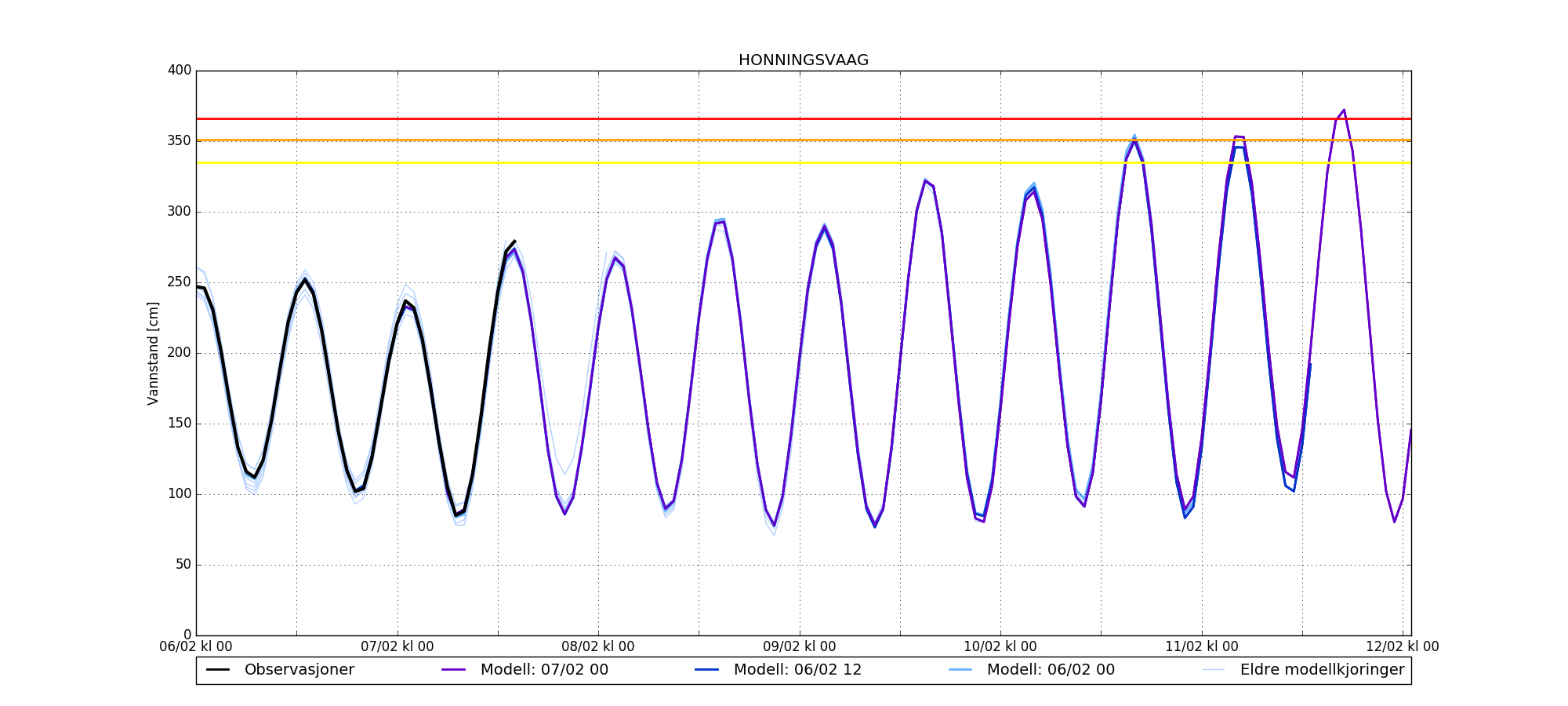Select the 'Eldre modellkjoringer' legend label
The width and height of the screenshot is (1568, 706).
click(x=1322, y=670)
